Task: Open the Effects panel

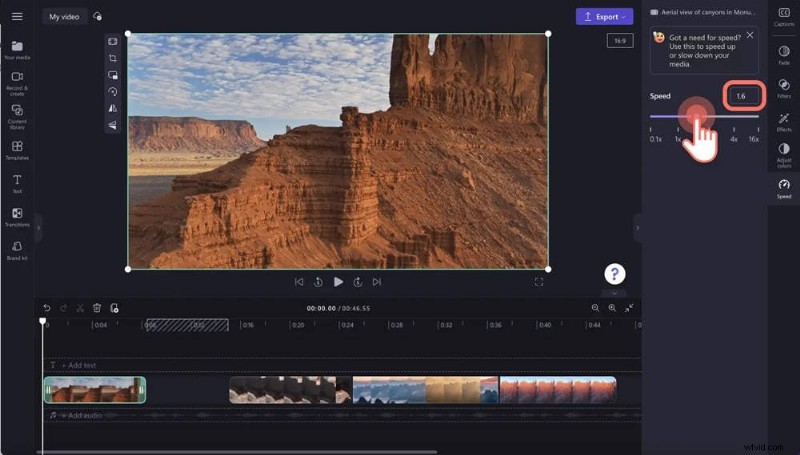Action: tap(784, 122)
